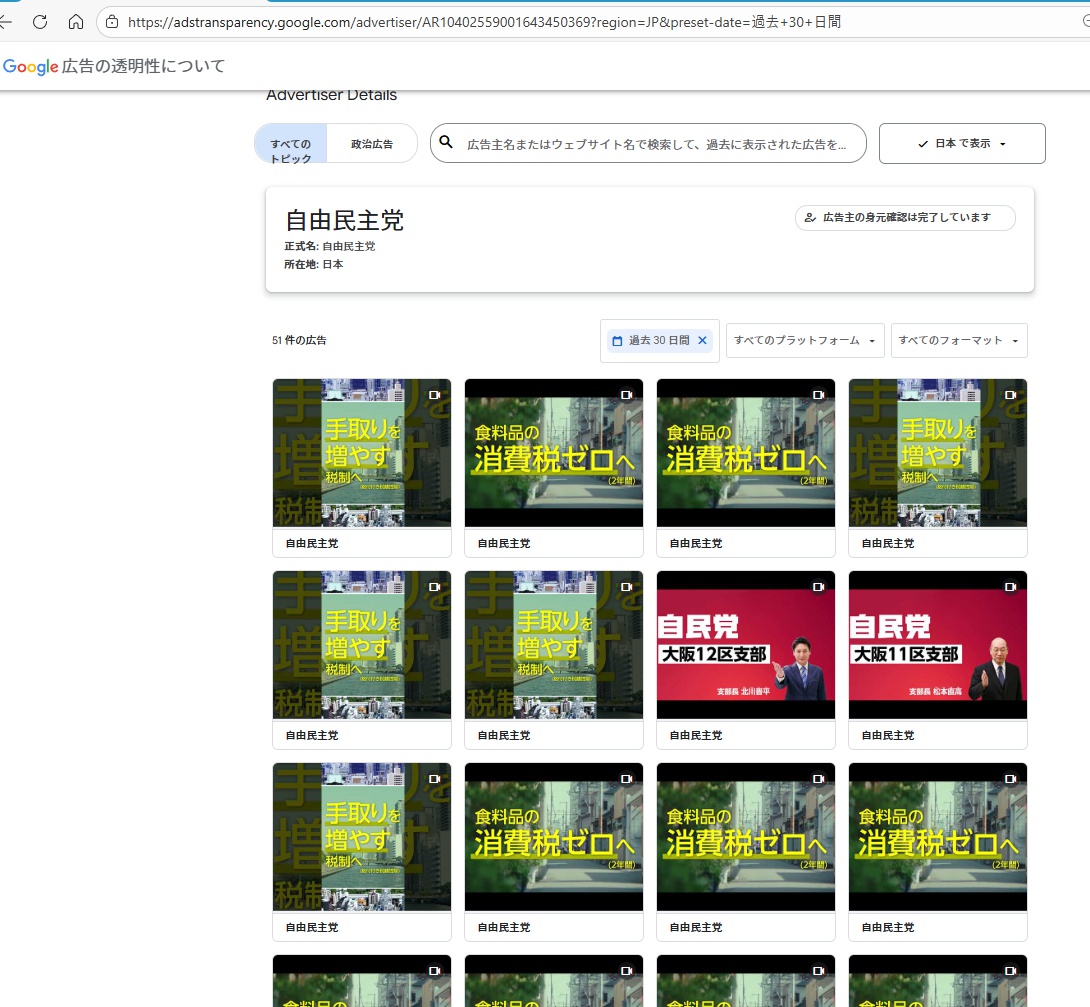Select the すべてのトピック toggle

(x=291, y=144)
